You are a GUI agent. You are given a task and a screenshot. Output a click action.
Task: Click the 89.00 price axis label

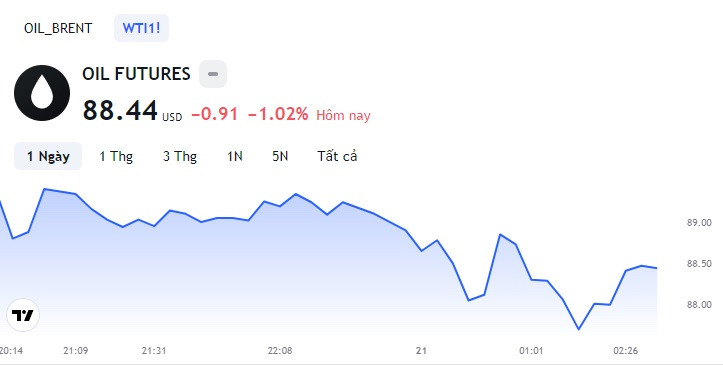point(699,223)
